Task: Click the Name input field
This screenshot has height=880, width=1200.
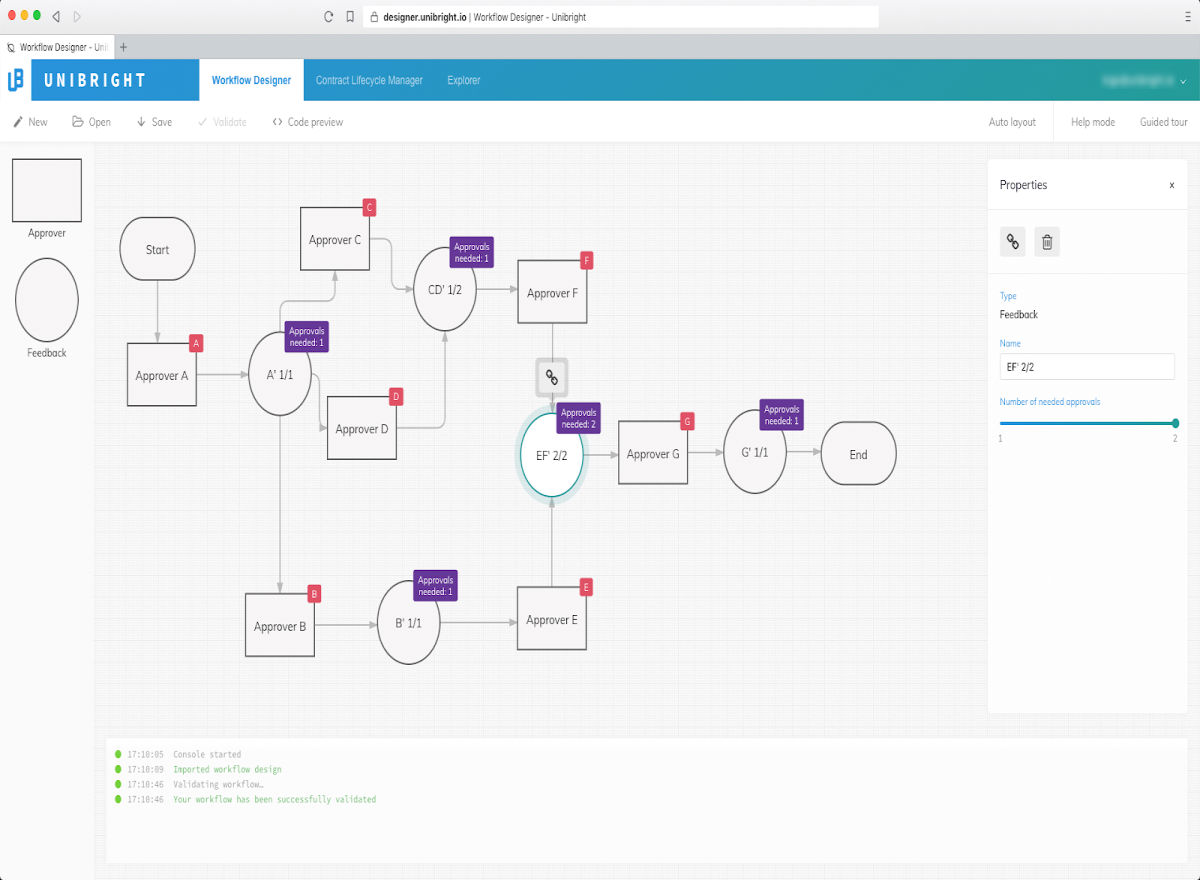Action: [x=1087, y=366]
